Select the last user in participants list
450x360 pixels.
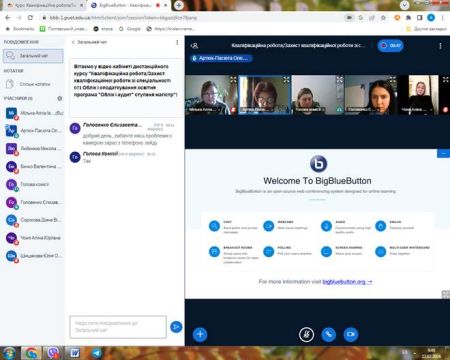[x=33, y=256]
